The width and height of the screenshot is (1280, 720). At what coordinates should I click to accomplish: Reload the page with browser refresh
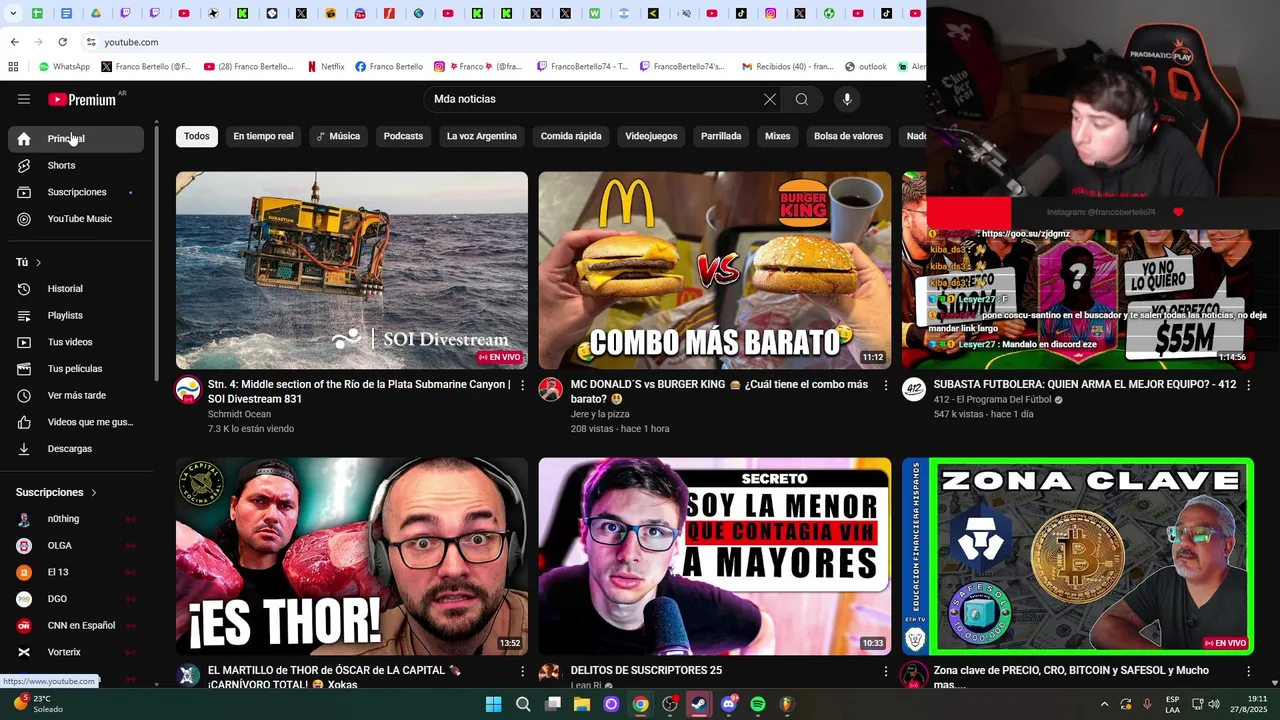point(62,42)
